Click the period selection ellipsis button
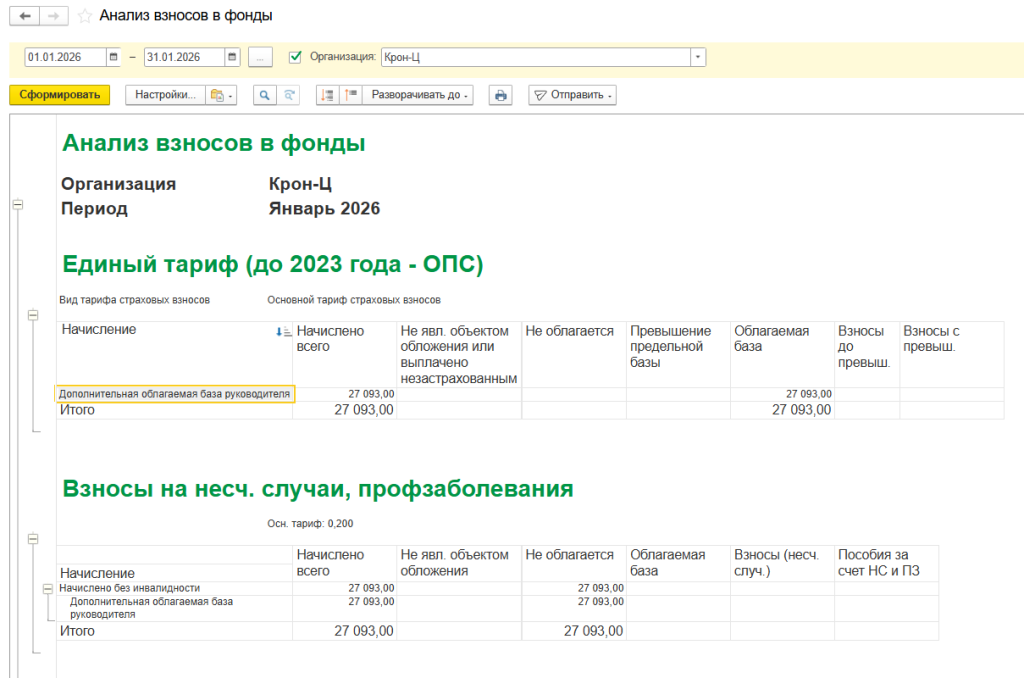The image size is (1024, 678). coord(259,57)
